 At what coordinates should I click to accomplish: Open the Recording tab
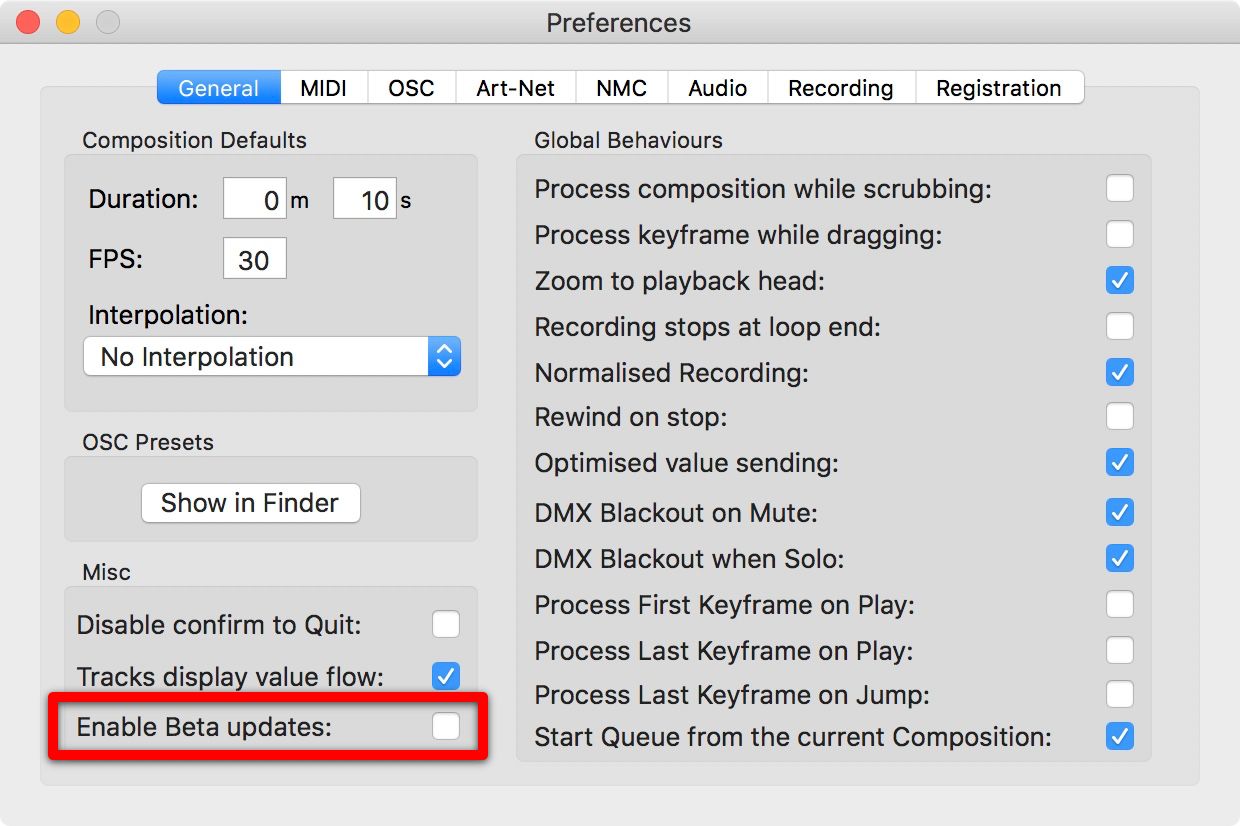tap(841, 88)
